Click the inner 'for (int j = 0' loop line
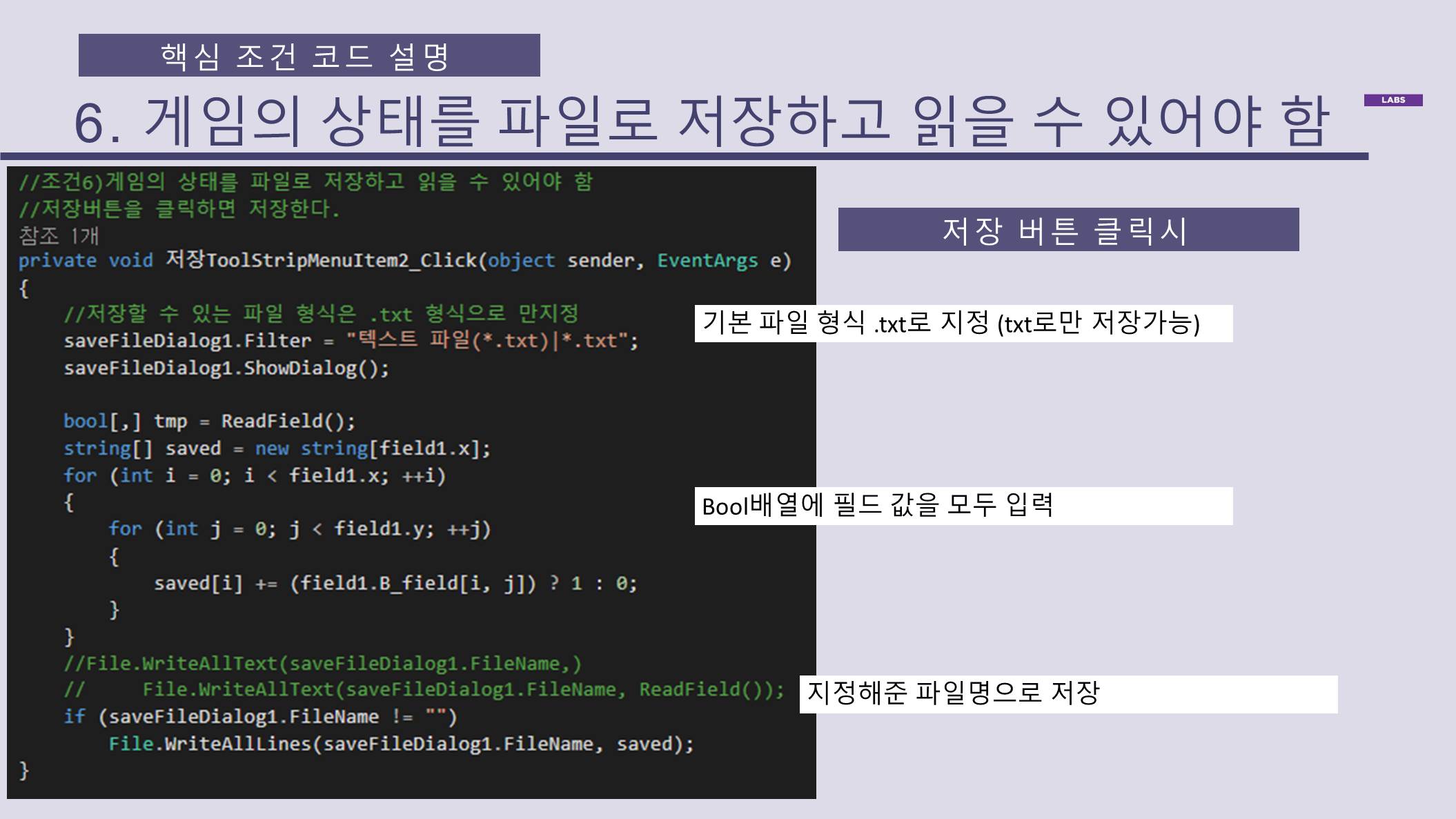The height and width of the screenshot is (819, 1456). (299, 529)
